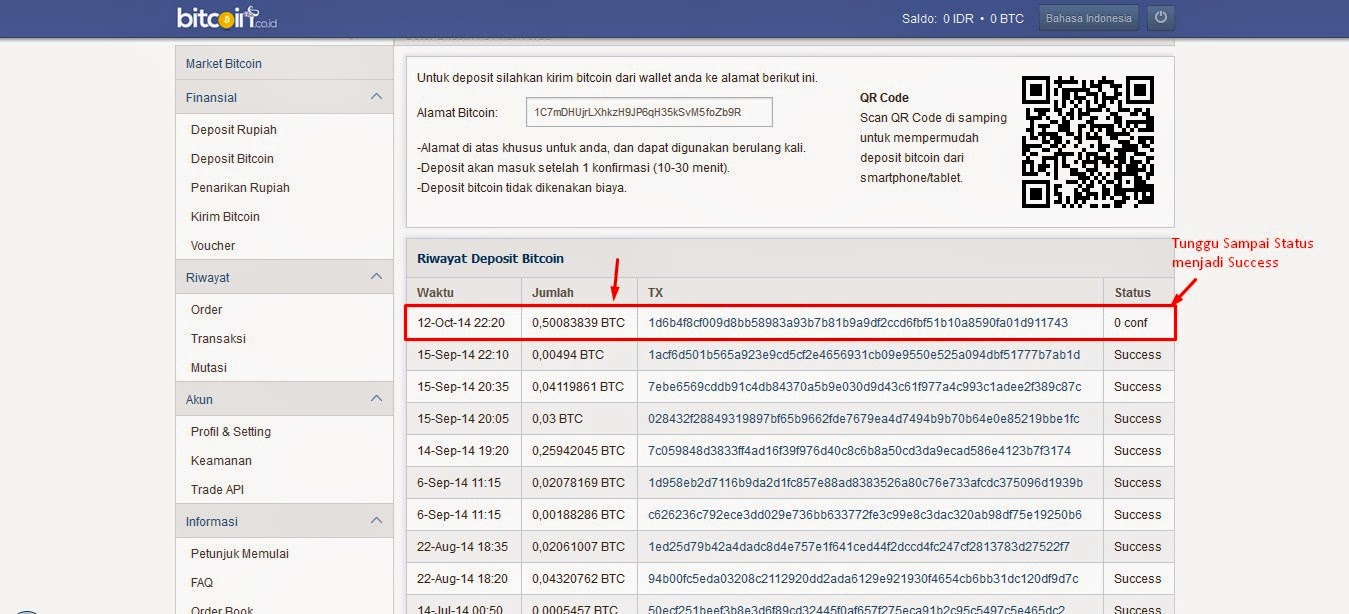Viewport: 1349px width, 614px height.
Task: Open transaction hash starting with 1d6b4f8cf009
Action: click(x=858, y=323)
